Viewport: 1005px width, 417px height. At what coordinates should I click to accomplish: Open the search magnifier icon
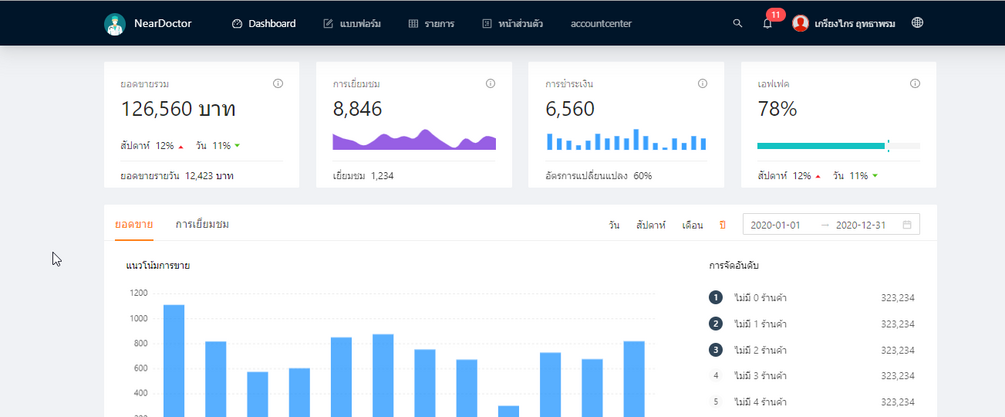pos(738,23)
